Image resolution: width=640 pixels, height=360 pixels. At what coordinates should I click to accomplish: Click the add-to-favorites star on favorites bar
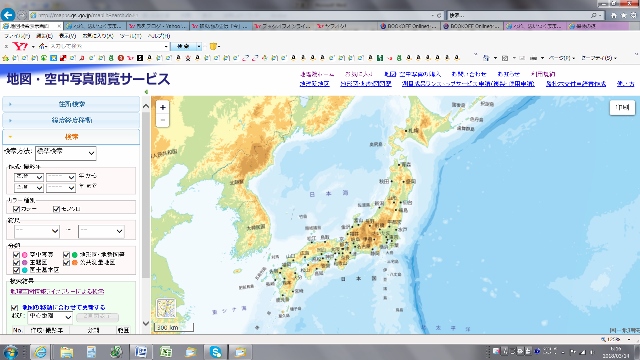point(6,58)
